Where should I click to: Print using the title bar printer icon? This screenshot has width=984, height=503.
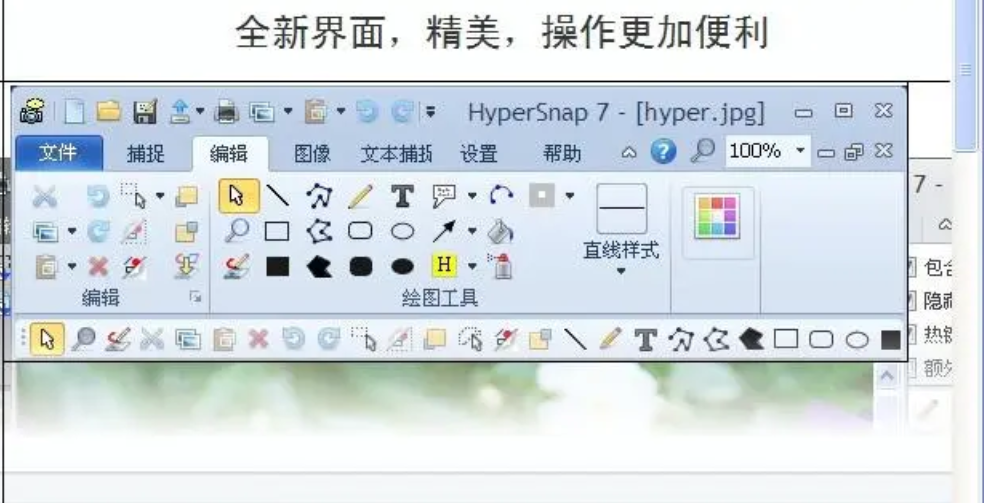click(x=226, y=112)
